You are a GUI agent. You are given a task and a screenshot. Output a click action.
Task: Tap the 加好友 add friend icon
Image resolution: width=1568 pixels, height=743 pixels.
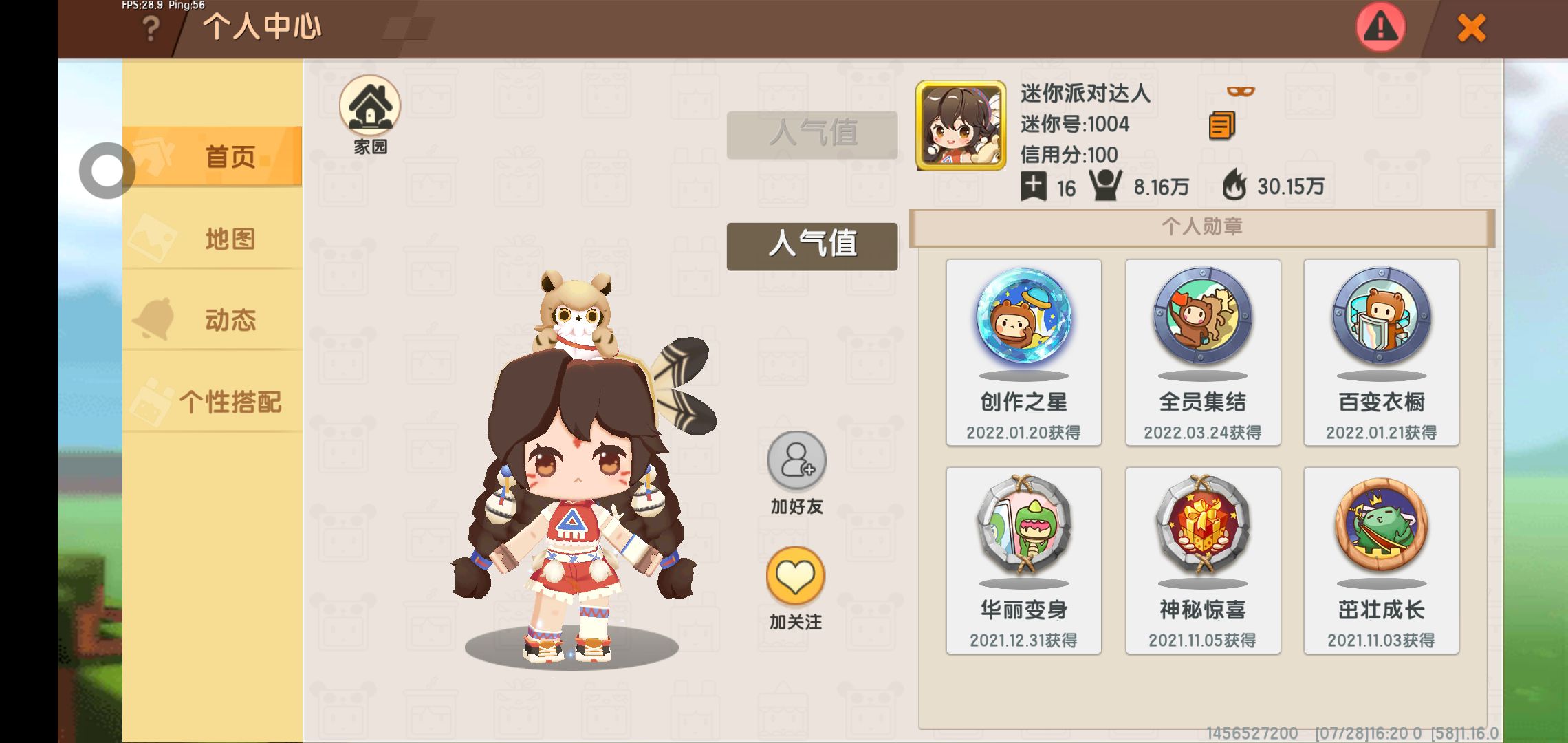coord(796,460)
